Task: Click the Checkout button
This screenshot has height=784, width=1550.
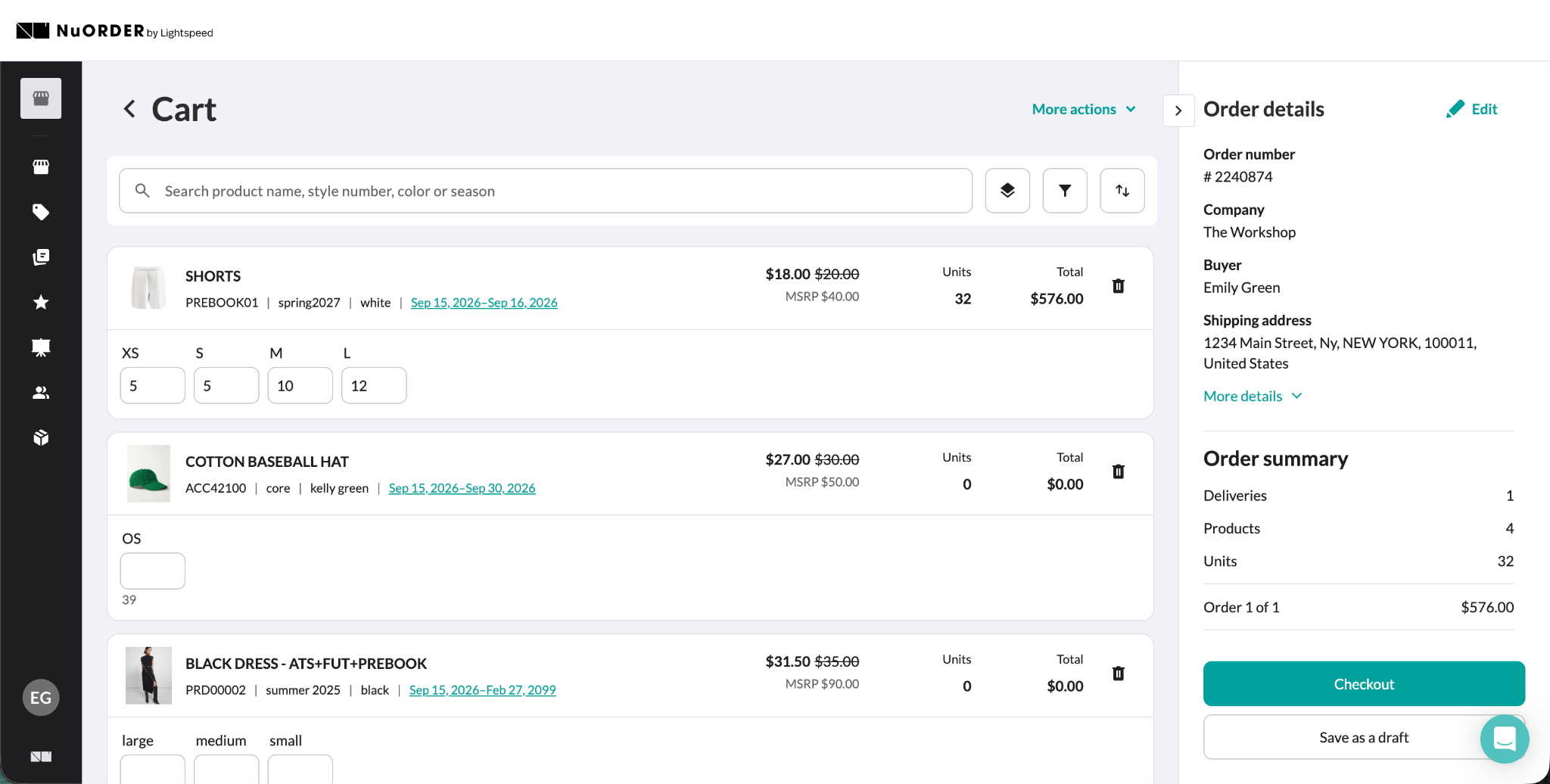Action: click(x=1364, y=684)
